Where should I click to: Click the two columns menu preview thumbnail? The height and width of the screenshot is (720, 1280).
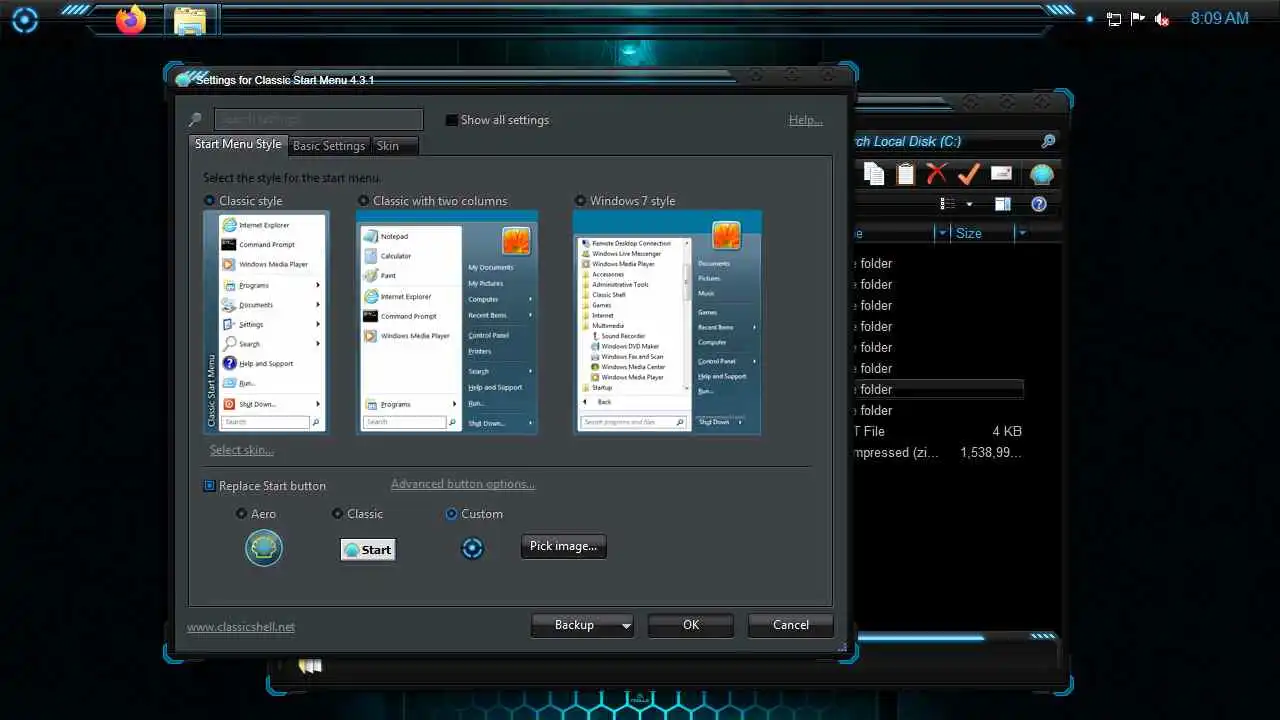pos(446,322)
